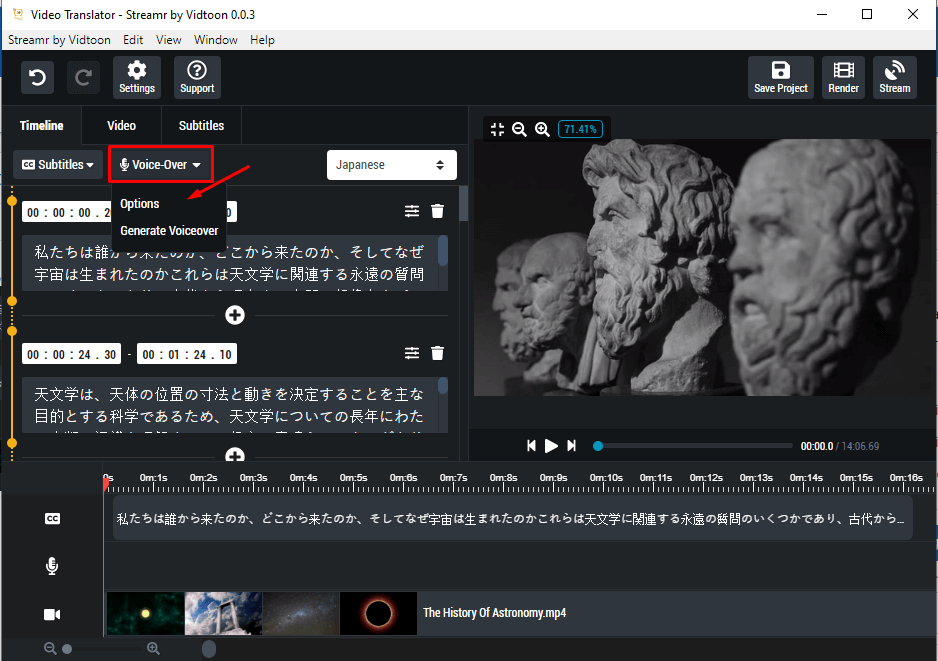Screen dimensions: 938x661
Task: Click the Undo arrow button
Action: coord(37,77)
